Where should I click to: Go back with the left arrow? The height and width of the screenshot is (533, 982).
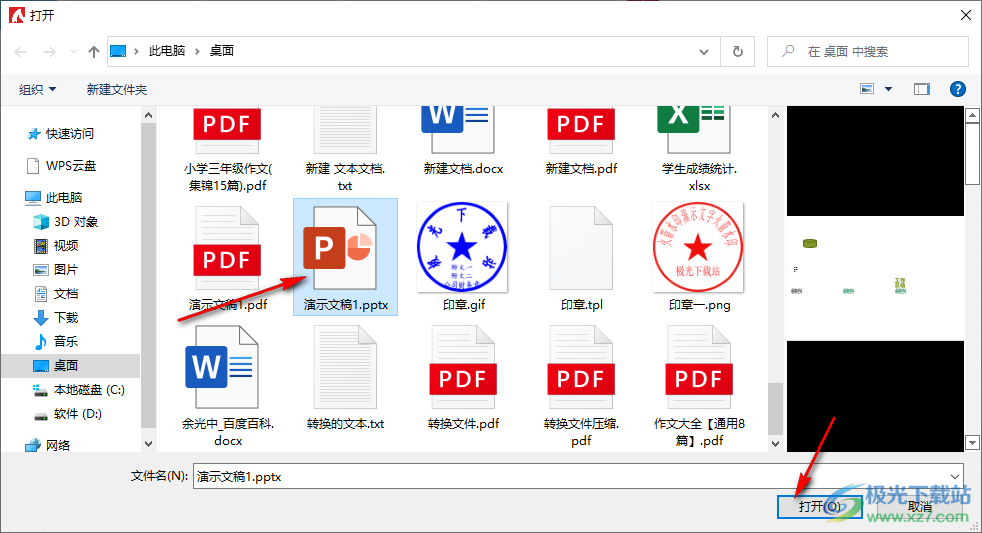coord(20,51)
